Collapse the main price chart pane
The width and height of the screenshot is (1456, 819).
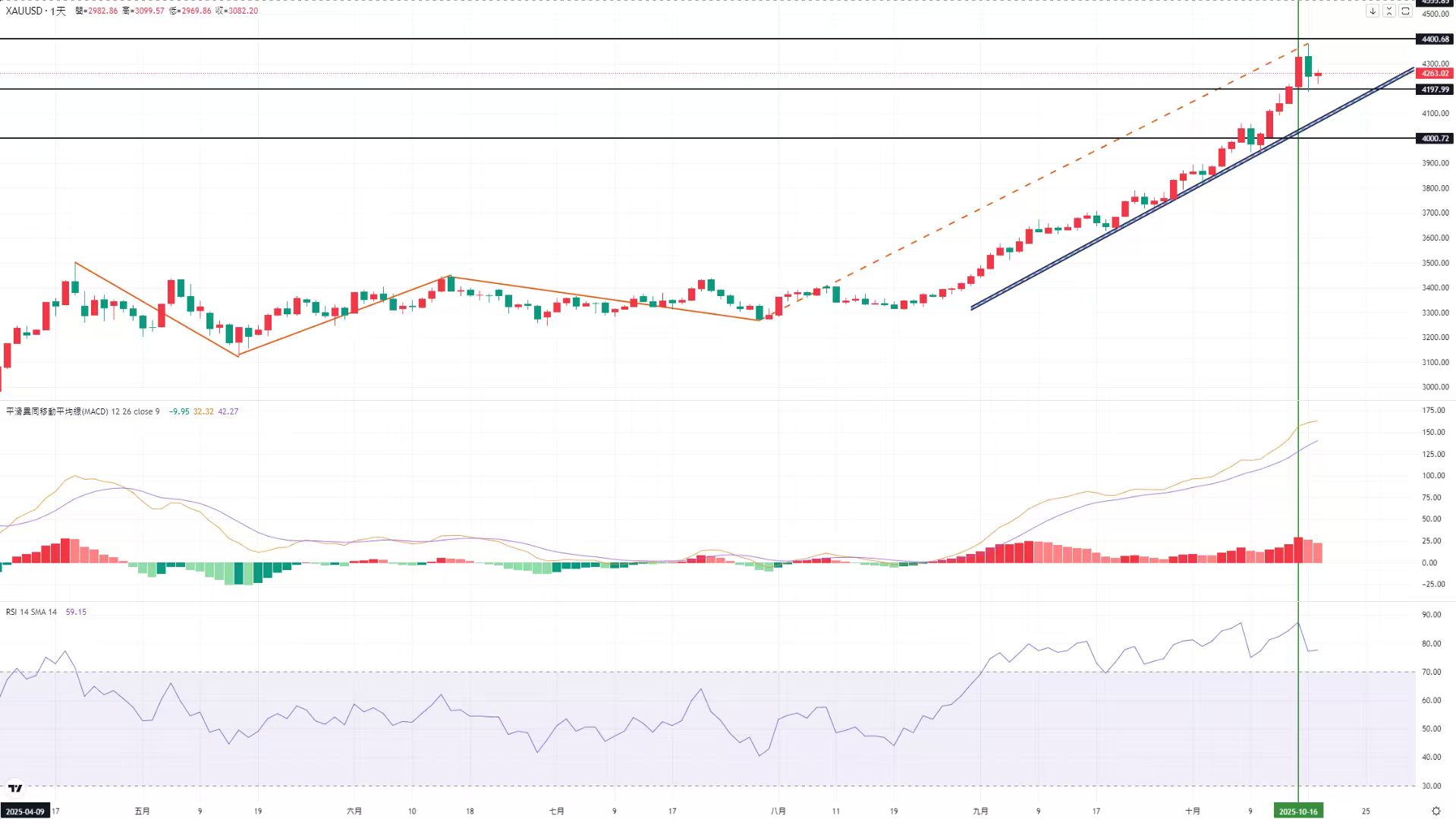[x=1389, y=11]
